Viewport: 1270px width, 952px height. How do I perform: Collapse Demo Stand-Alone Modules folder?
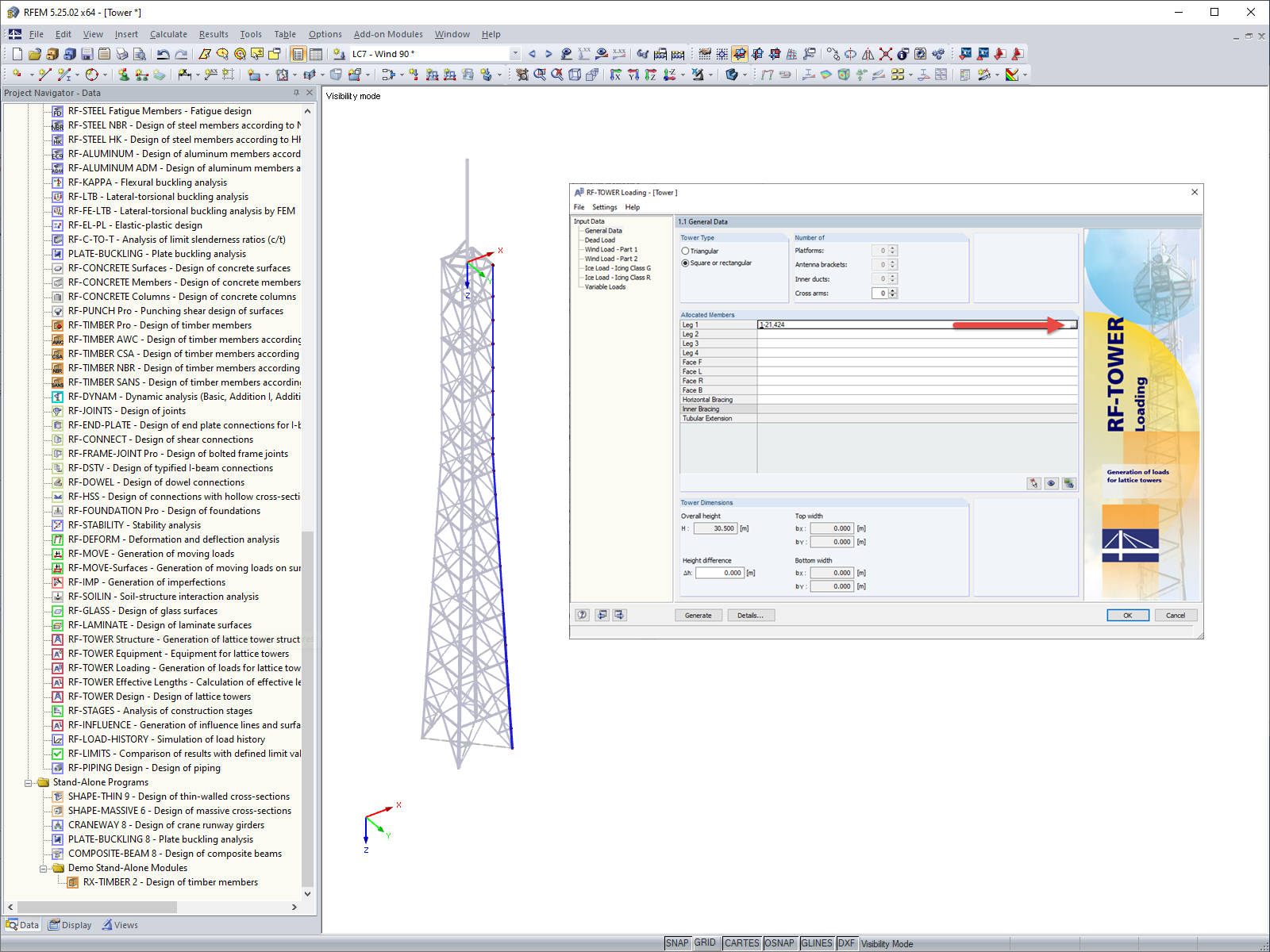point(44,868)
